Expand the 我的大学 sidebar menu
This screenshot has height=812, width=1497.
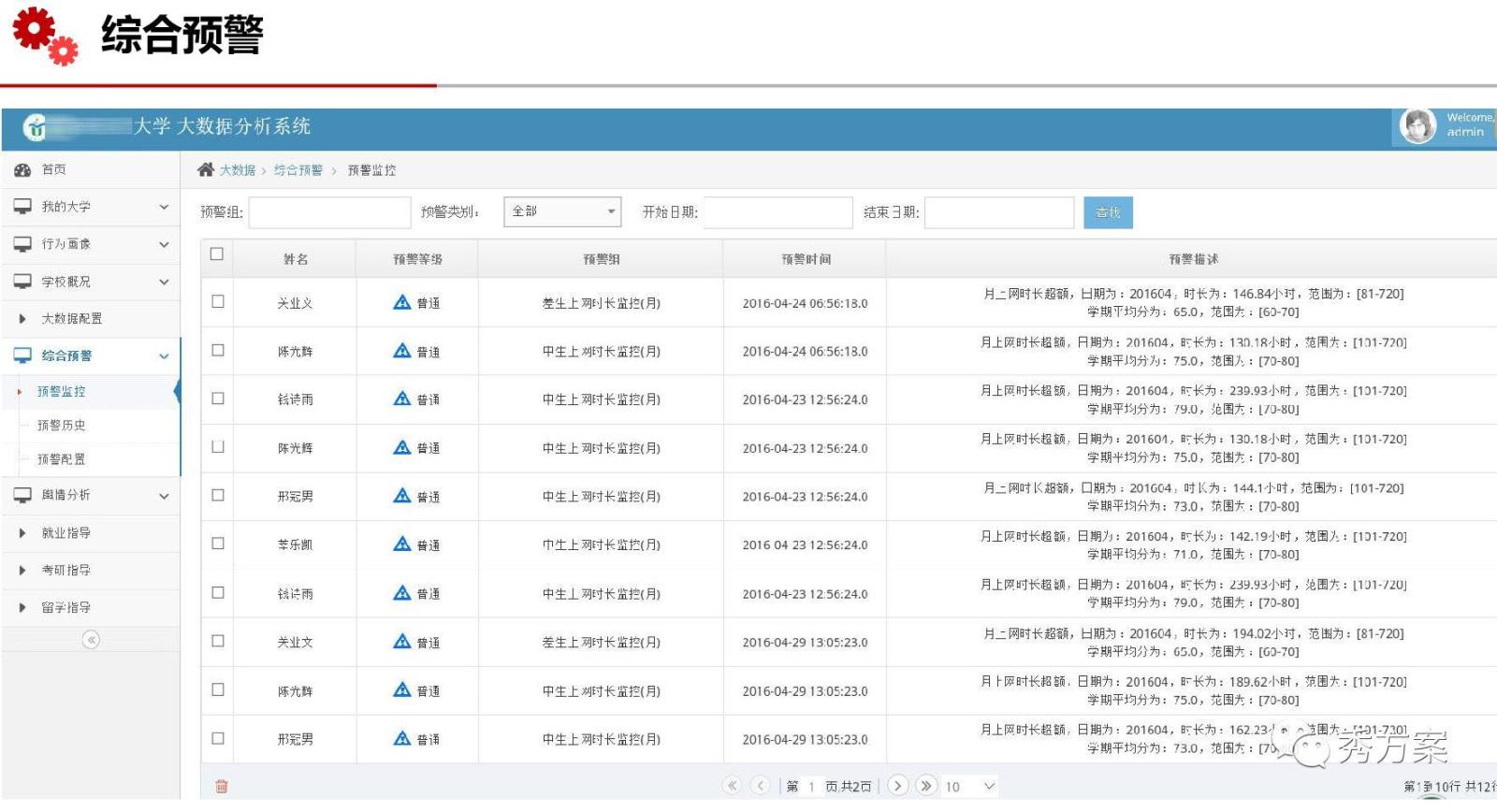coord(90,207)
